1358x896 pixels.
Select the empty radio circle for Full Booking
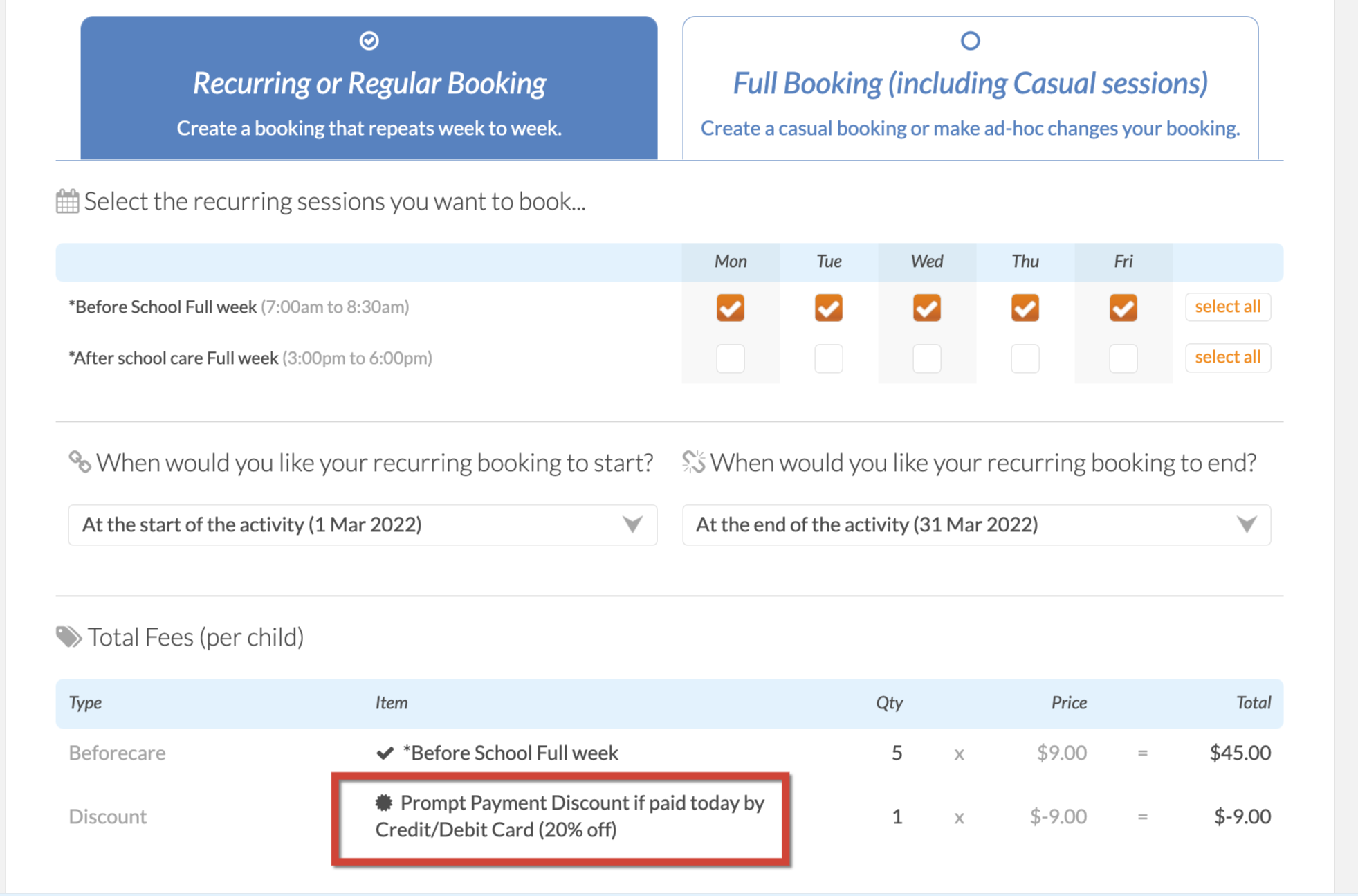[971, 41]
